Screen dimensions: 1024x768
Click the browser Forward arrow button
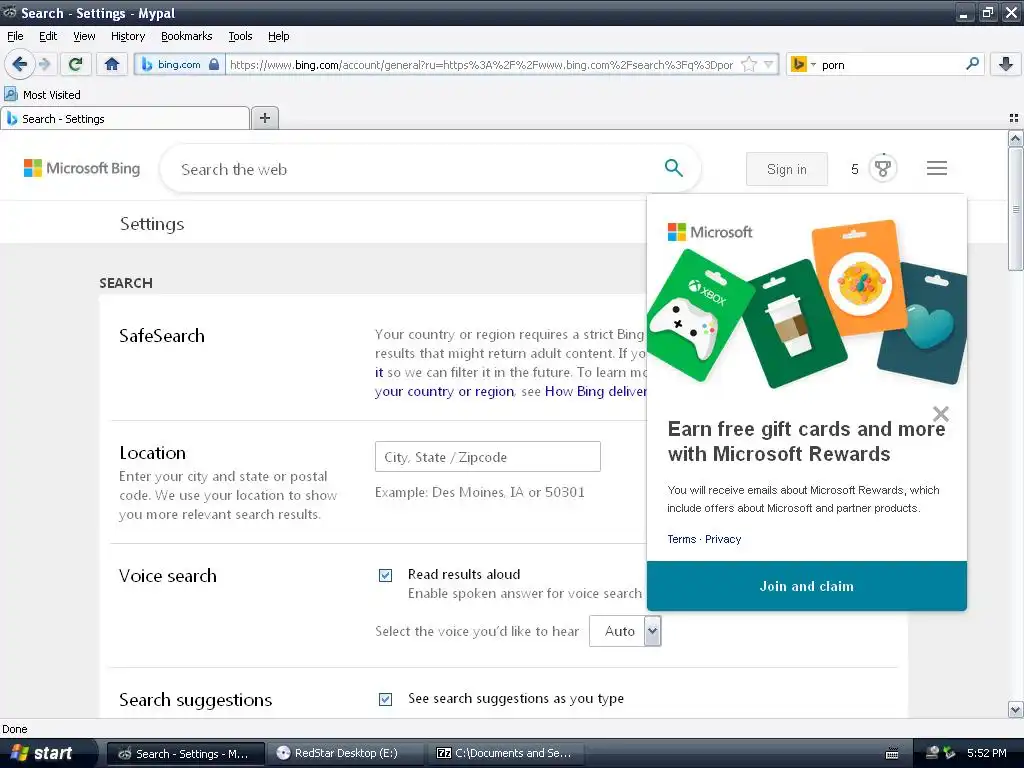click(x=44, y=64)
